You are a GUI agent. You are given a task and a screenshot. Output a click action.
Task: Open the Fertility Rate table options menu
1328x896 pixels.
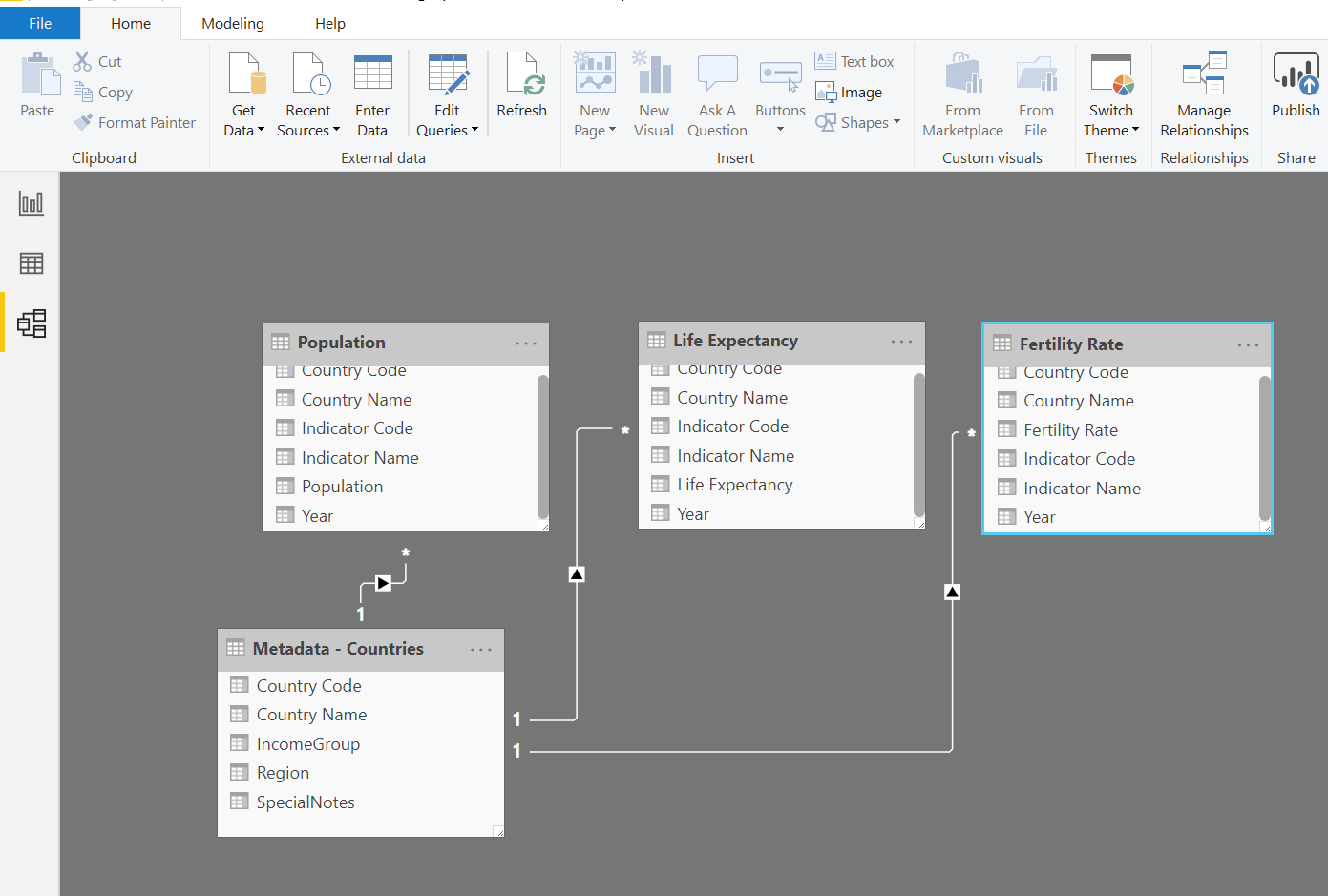coord(1248,346)
